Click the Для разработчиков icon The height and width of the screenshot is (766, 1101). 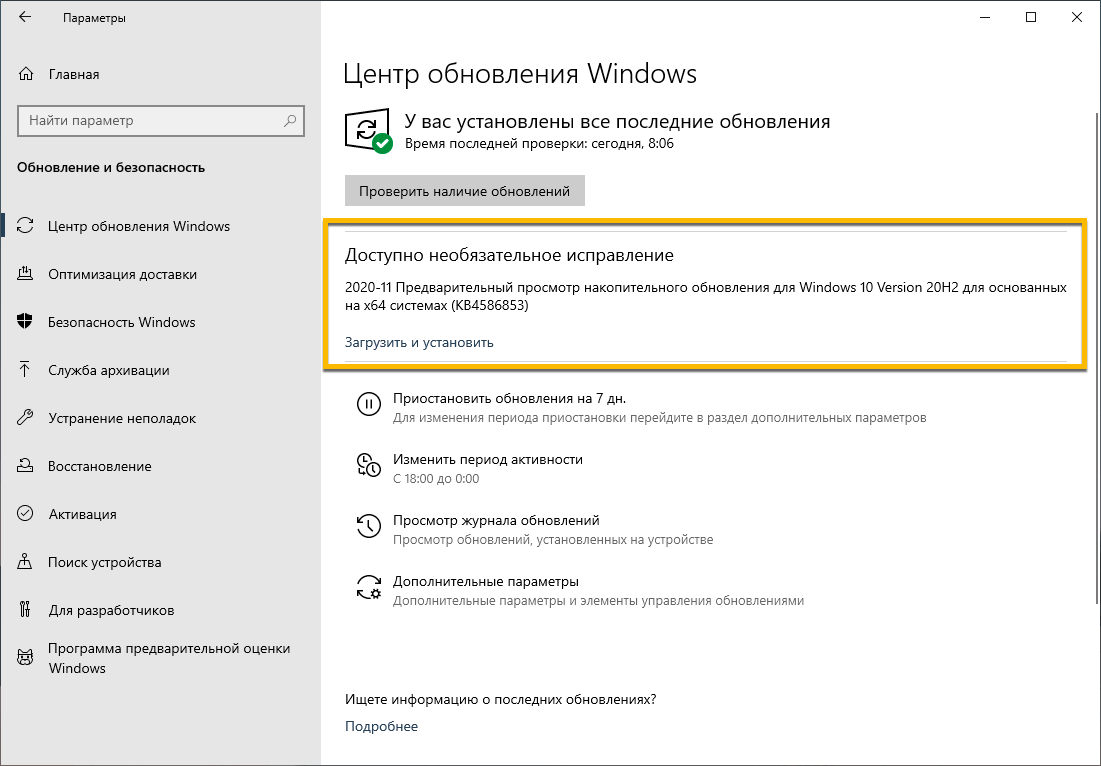click(26, 610)
